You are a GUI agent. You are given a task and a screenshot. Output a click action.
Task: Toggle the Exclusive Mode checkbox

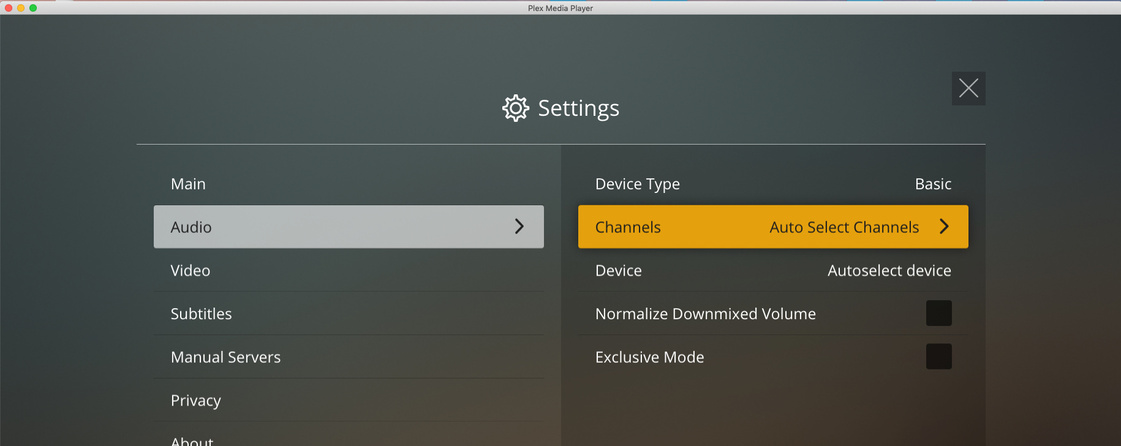pos(939,357)
